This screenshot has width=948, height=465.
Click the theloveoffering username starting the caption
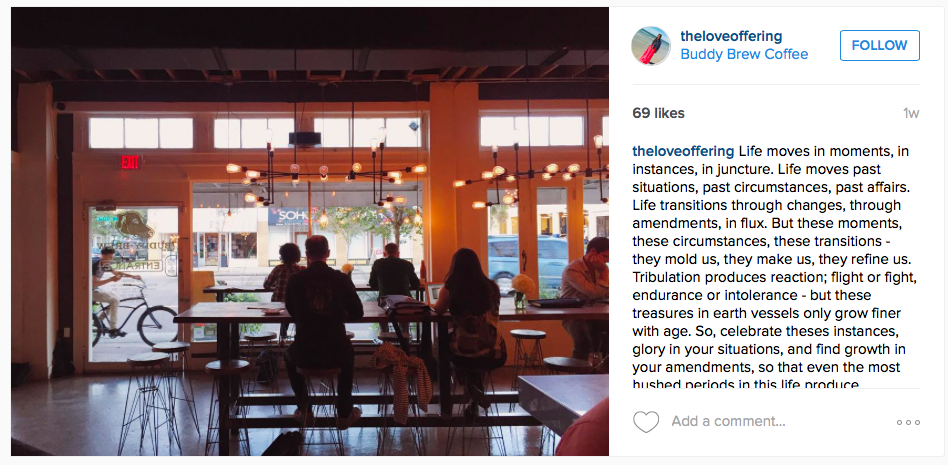pos(683,151)
